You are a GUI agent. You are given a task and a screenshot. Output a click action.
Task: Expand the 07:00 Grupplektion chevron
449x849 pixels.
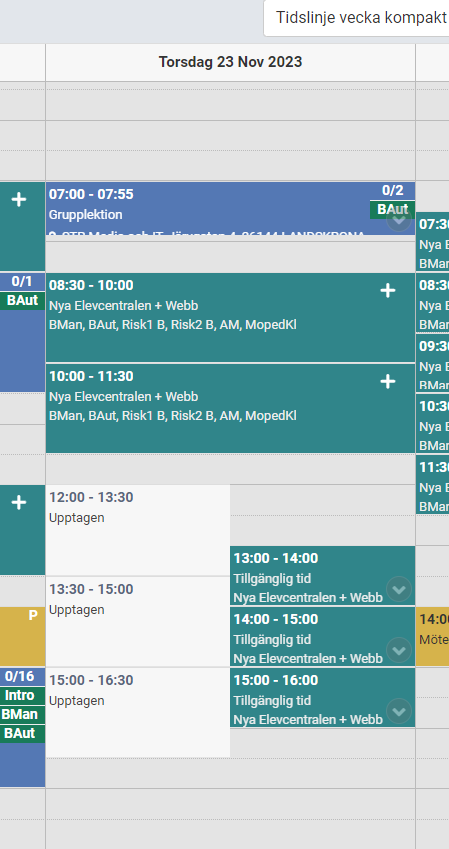point(399,220)
